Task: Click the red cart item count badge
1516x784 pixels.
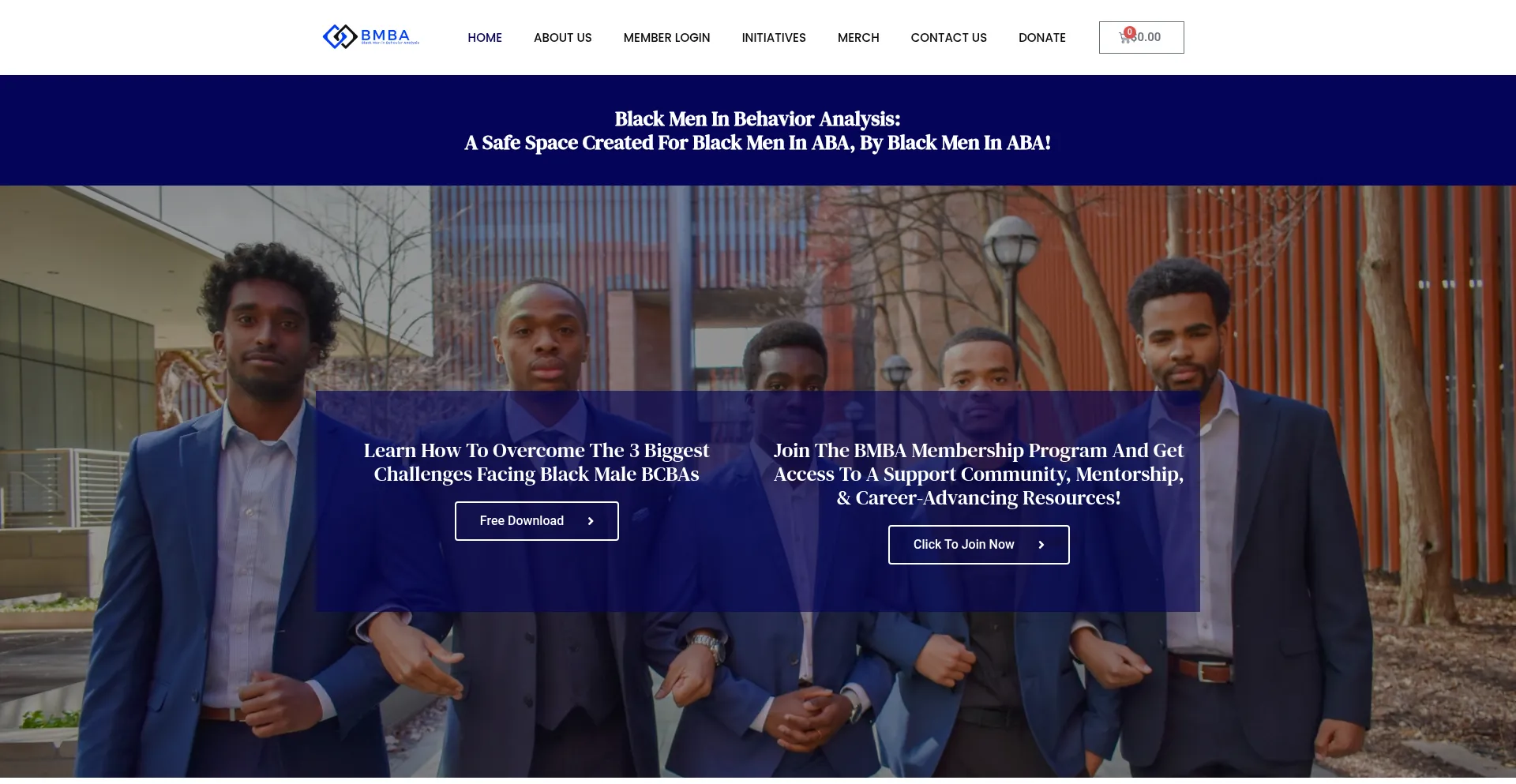Action: (x=1130, y=32)
